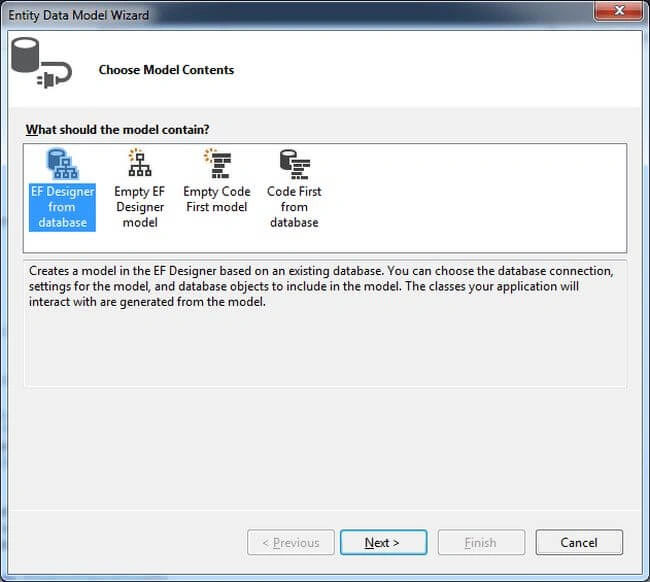Choose the Empty Code First model icon
Screen dimensions: 650x582
click(217, 163)
